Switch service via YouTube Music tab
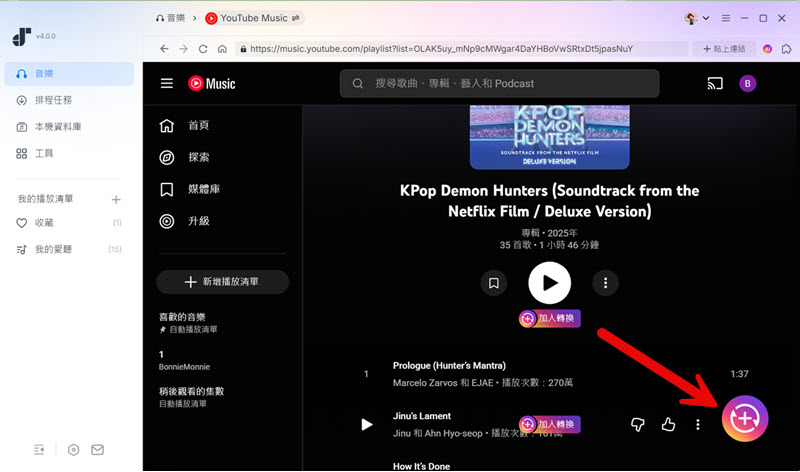This screenshot has width=800, height=472. 253,18
